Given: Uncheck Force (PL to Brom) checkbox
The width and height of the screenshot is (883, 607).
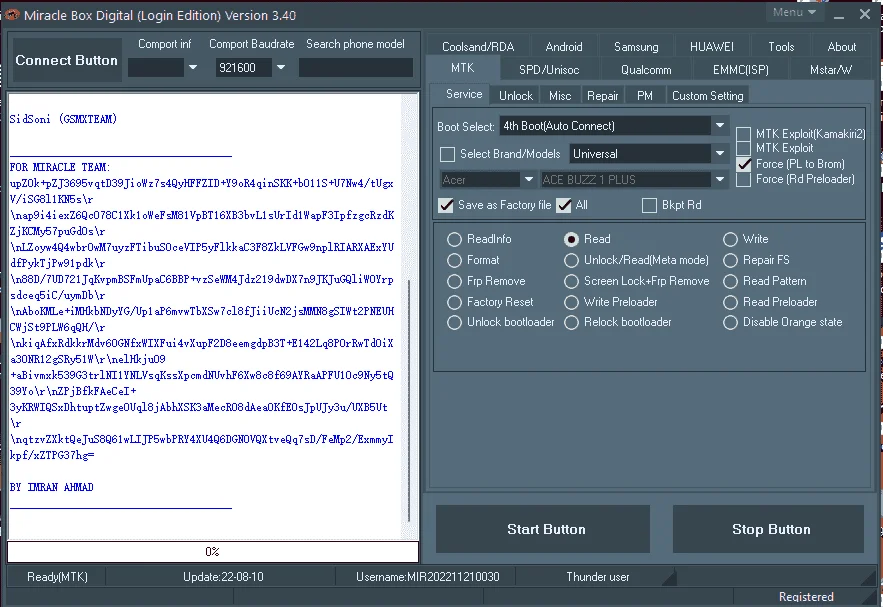Looking at the screenshot, I should (x=743, y=164).
